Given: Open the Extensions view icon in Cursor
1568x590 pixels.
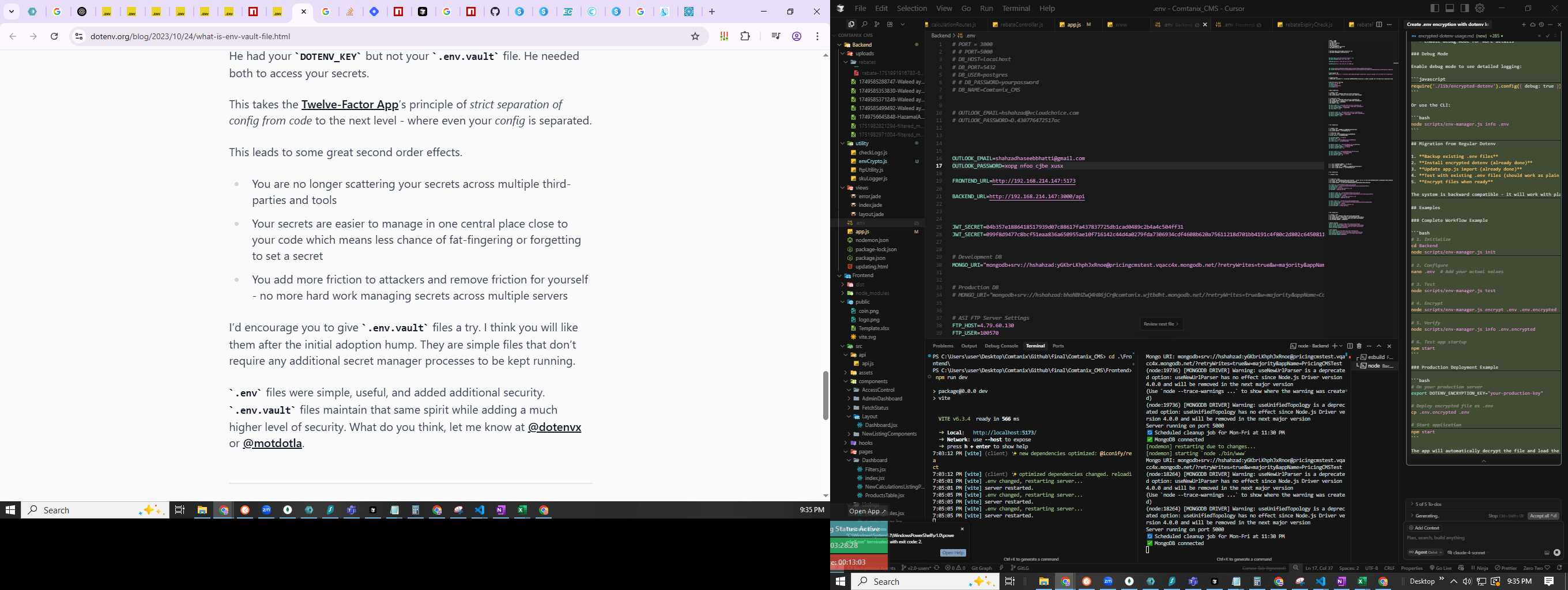Looking at the screenshot, I should pyautogui.click(x=890, y=24).
